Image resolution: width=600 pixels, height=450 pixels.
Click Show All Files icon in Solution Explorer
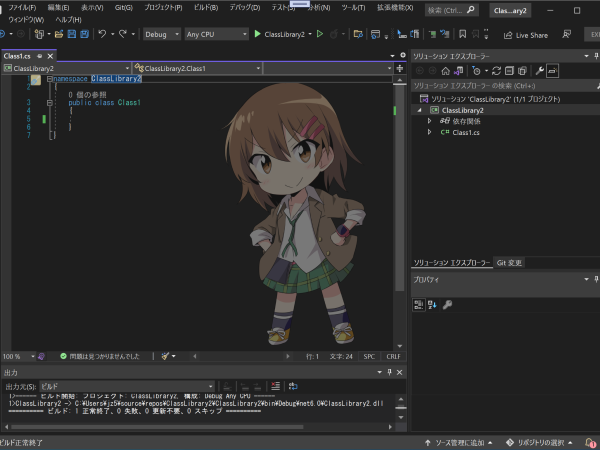click(x=522, y=71)
